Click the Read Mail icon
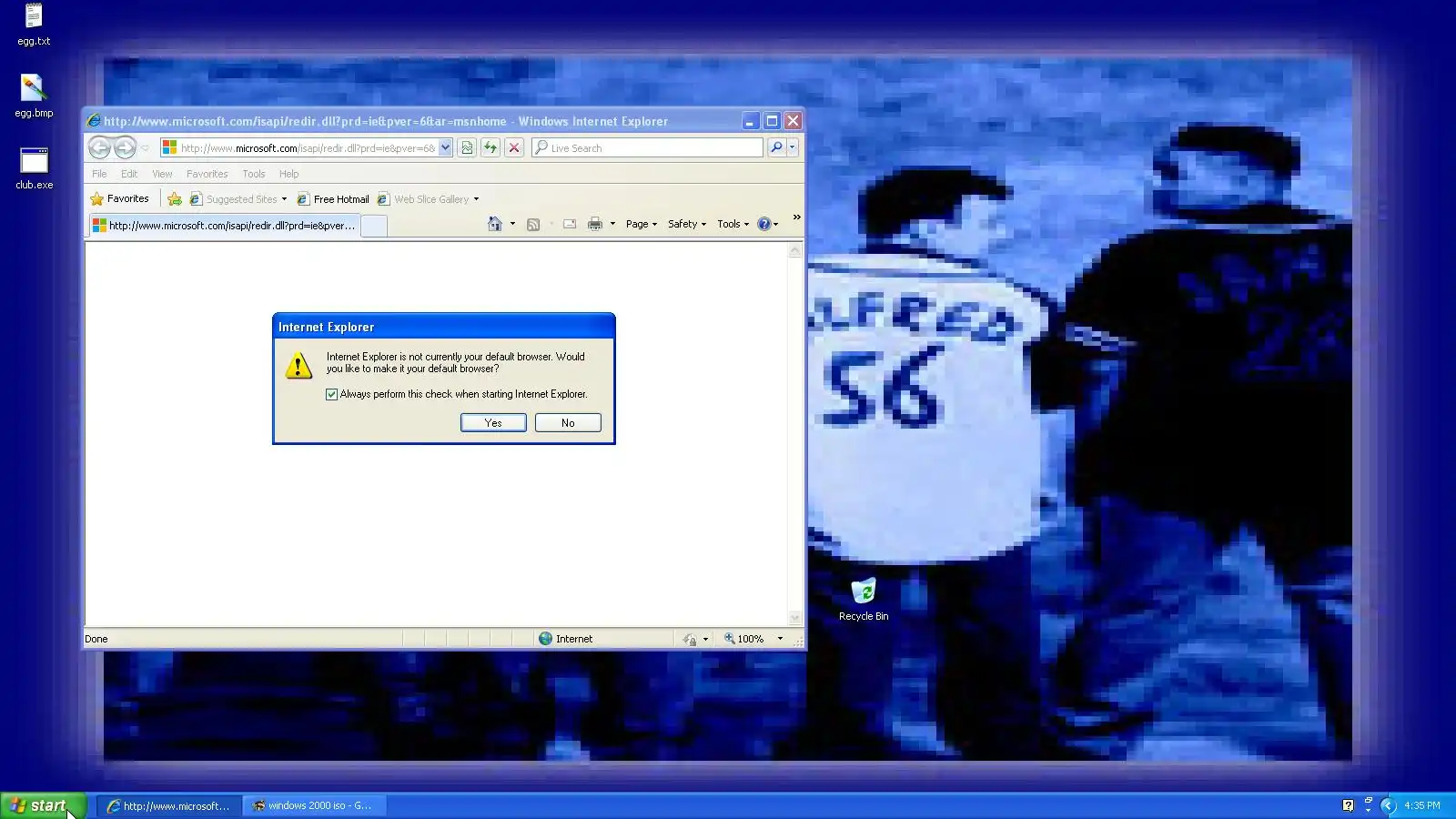The image size is (1456, 819). click(x=570, y=224)
